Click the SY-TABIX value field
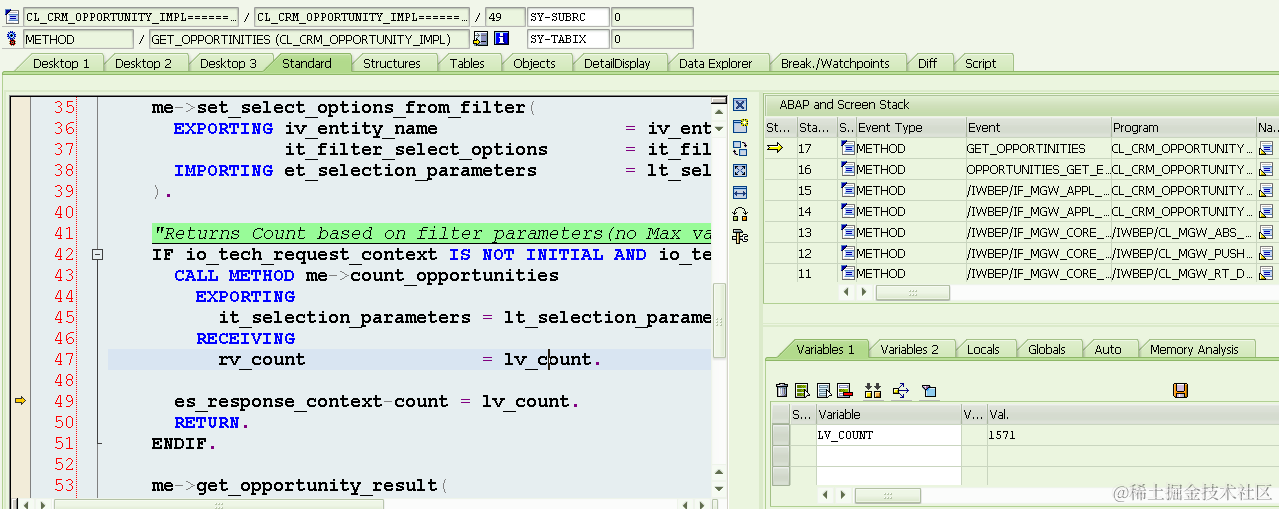 (651, 39)
